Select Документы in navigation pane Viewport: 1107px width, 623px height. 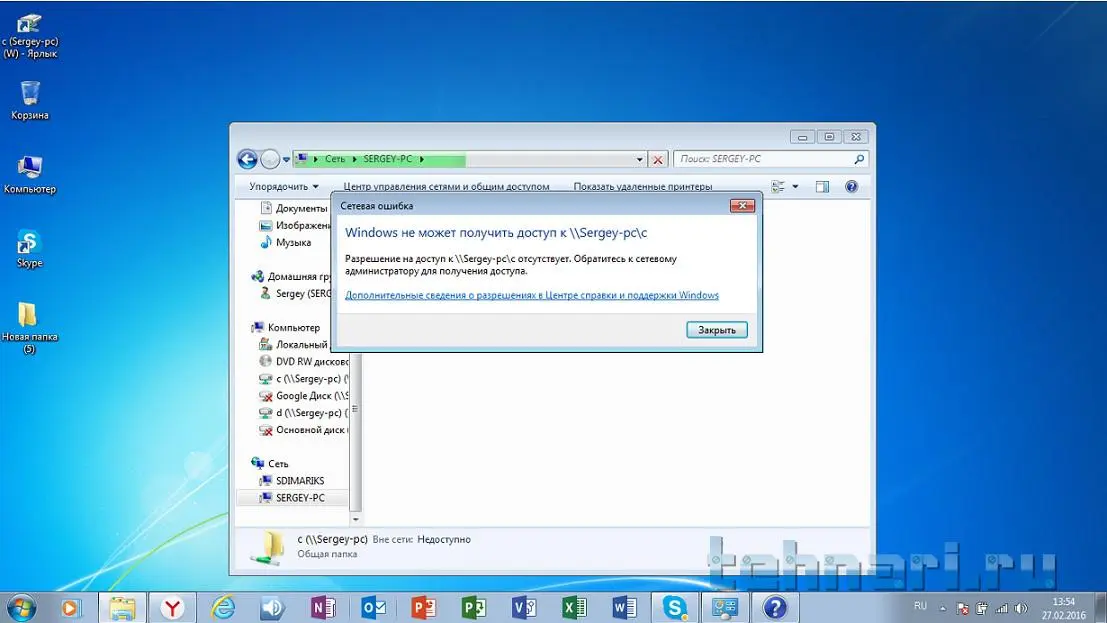point(294,208)
